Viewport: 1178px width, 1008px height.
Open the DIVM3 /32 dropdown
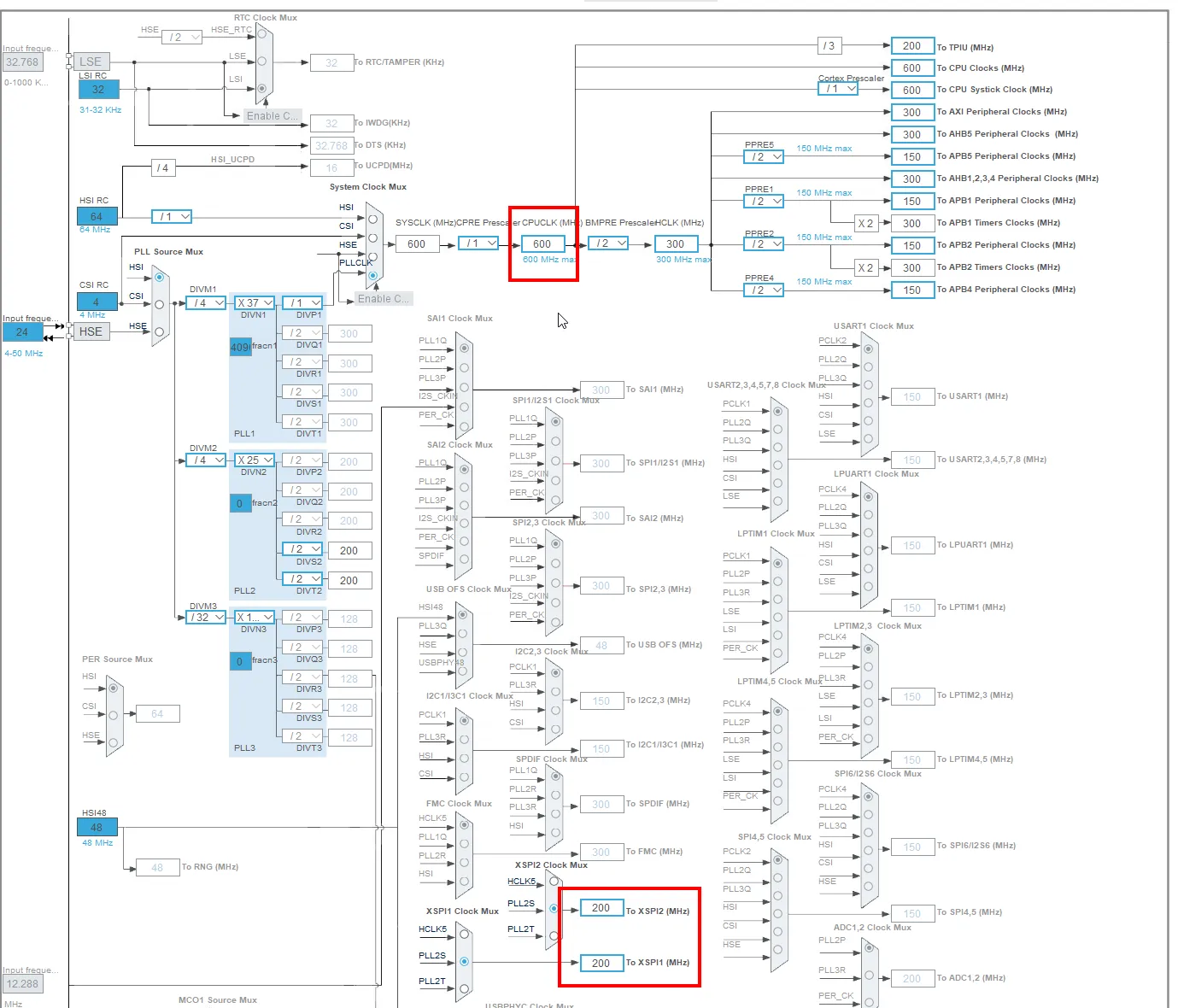coord(206,617)
